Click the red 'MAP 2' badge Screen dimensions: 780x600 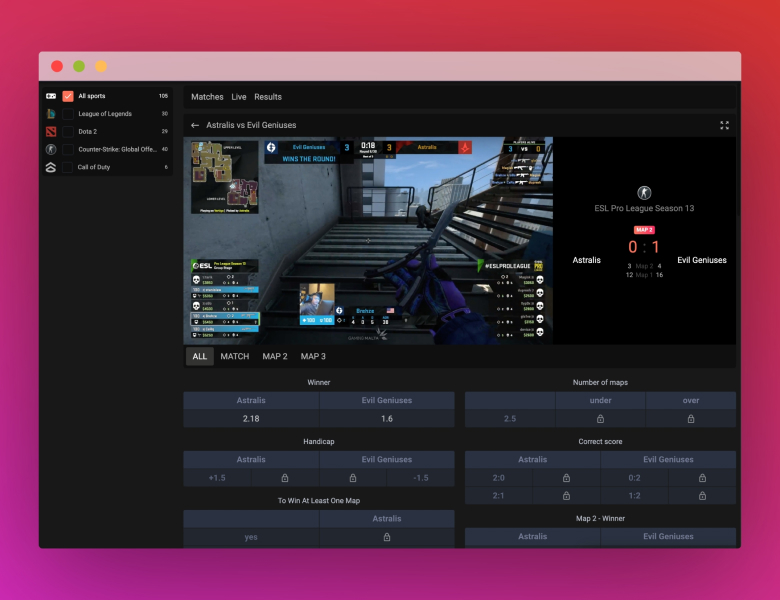(x=644, y=230)
